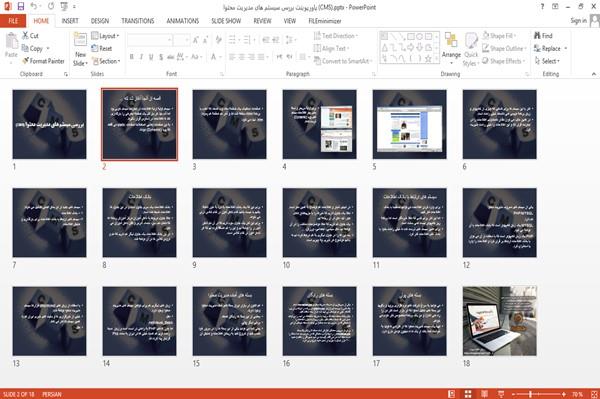Click Sign in link
Screen dimensions: 600x399
tap(578, 21)
